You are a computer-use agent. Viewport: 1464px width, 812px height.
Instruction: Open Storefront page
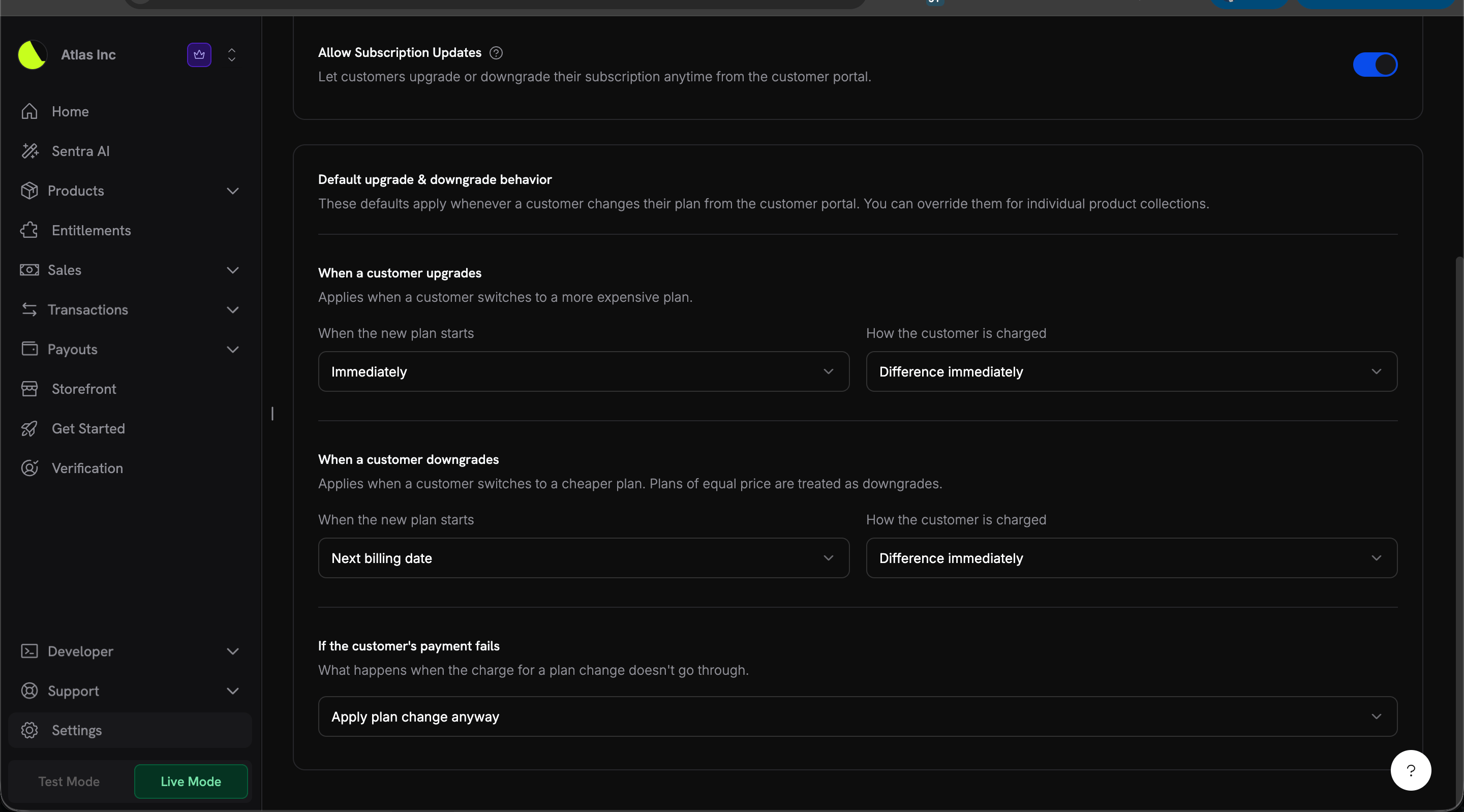click(x=130, y=389)
